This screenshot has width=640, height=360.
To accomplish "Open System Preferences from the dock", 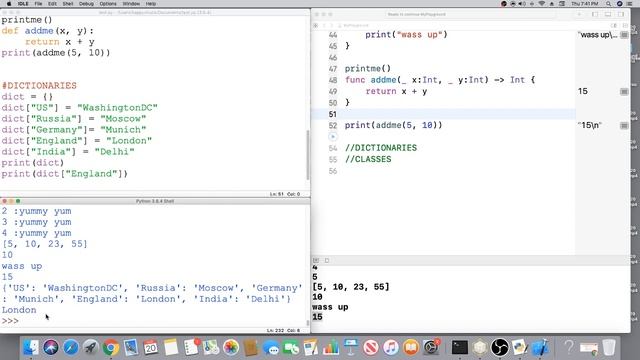I will (431, 348).
